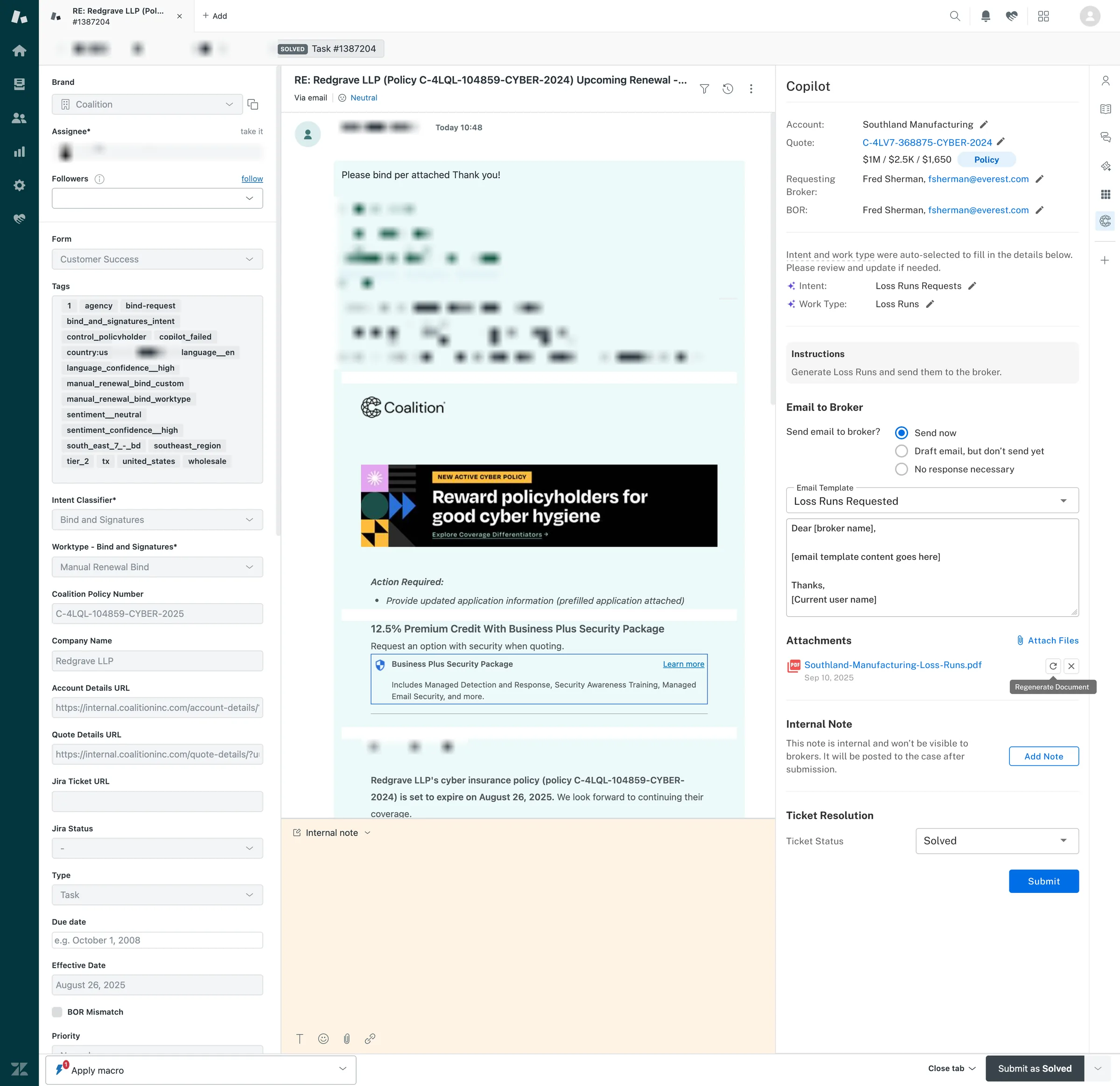Image resolution: width=1120 pixels, height=1086 pixels.
Task: Select No response necessary option
Action: pos(901,469)
